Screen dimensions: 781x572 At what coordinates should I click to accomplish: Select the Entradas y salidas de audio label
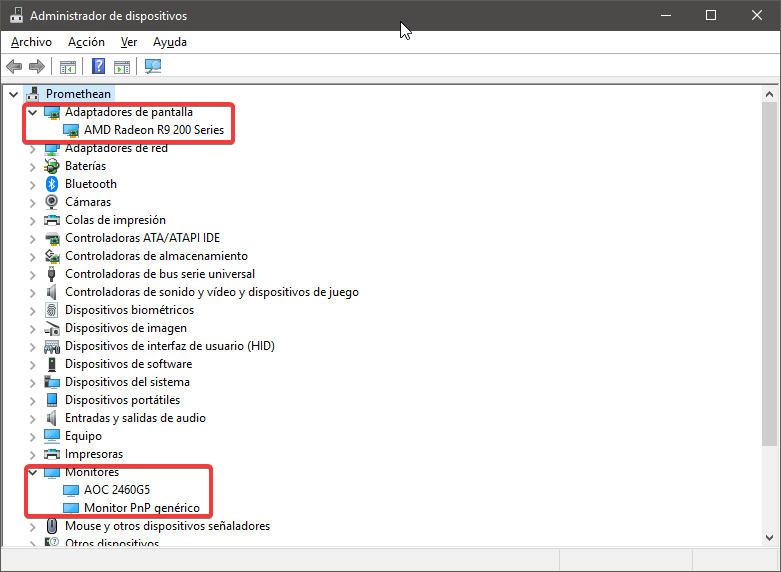pyautogui.click(x=135, y=418)
